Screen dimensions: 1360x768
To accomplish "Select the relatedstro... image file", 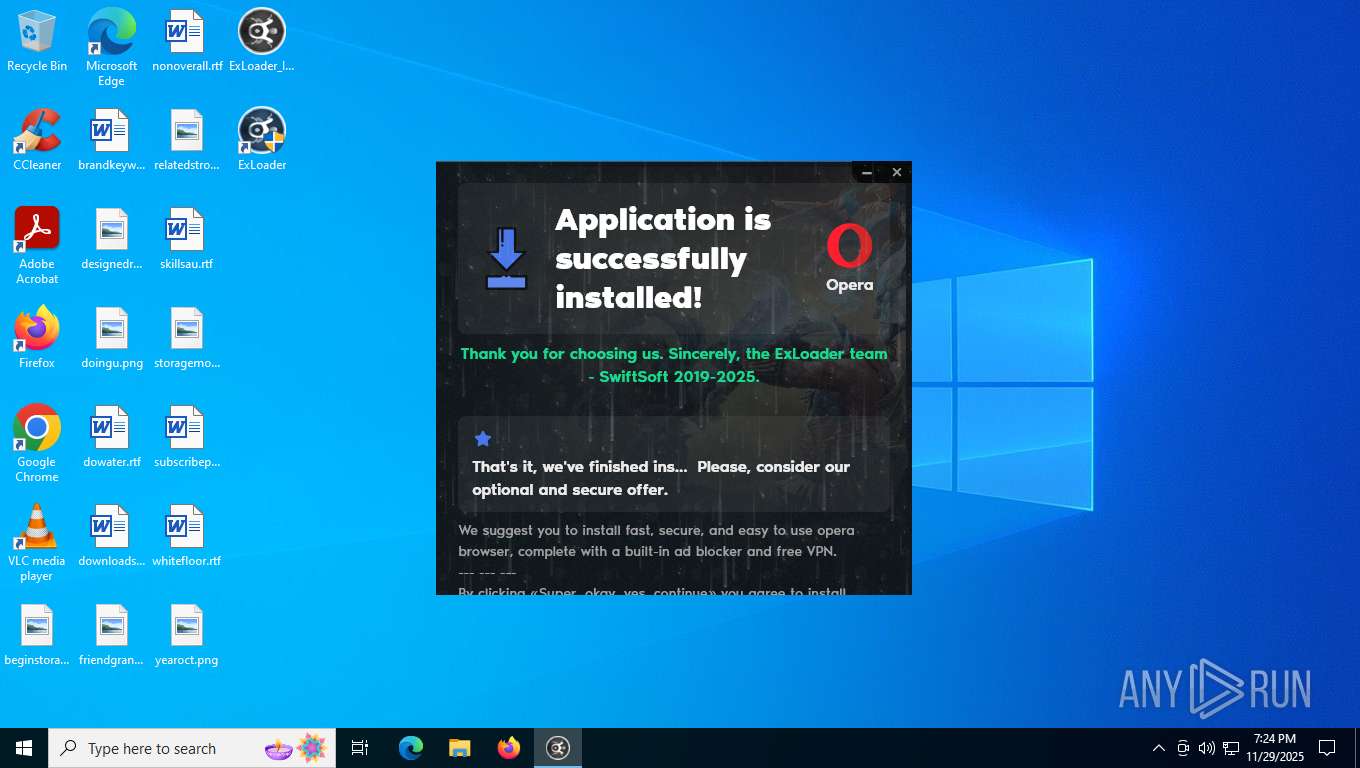I will pyautogui.click(x=187, y=140).
